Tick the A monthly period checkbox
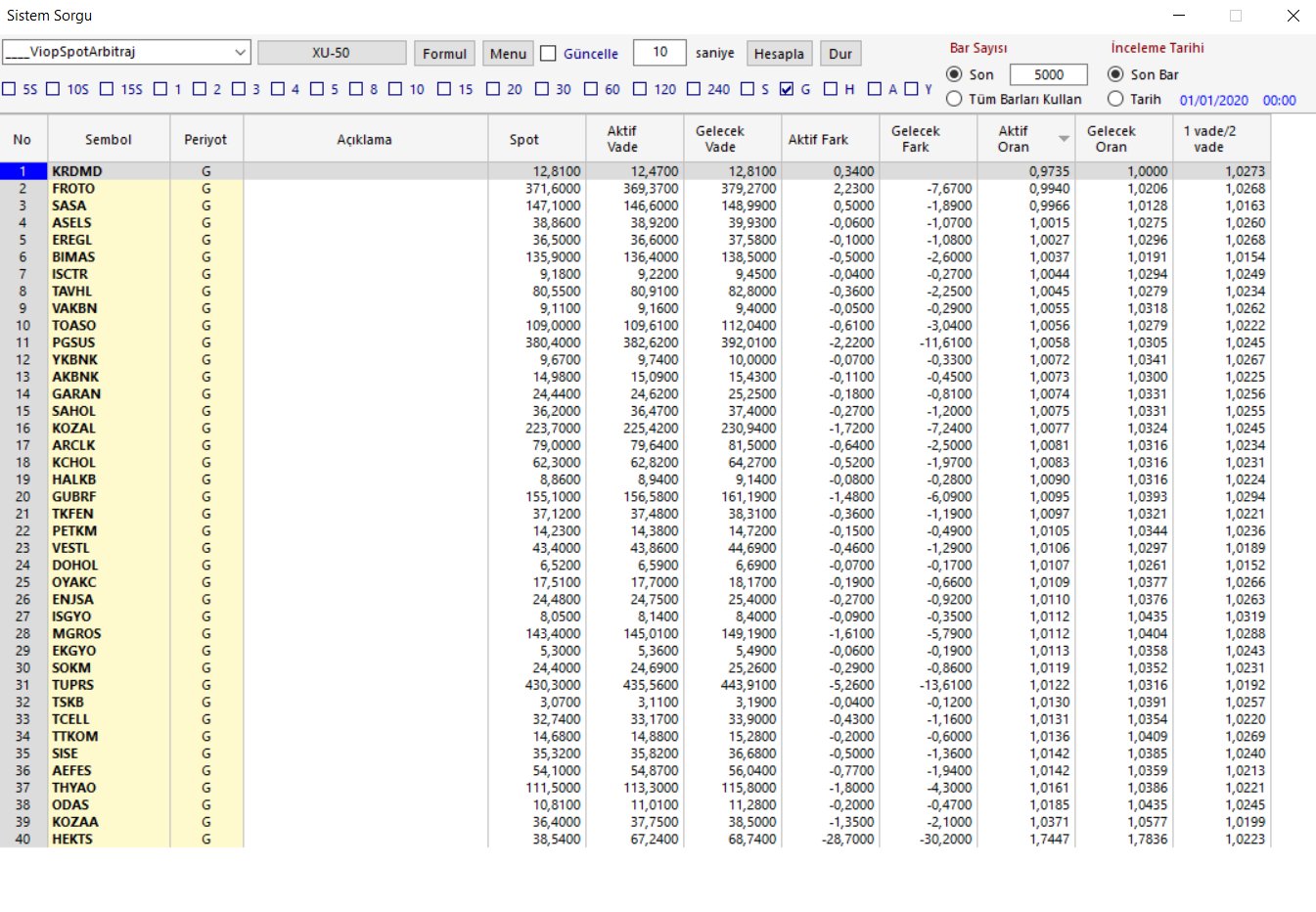Image resolution: width=1316 pixels, height=912 pixels. 875,89
